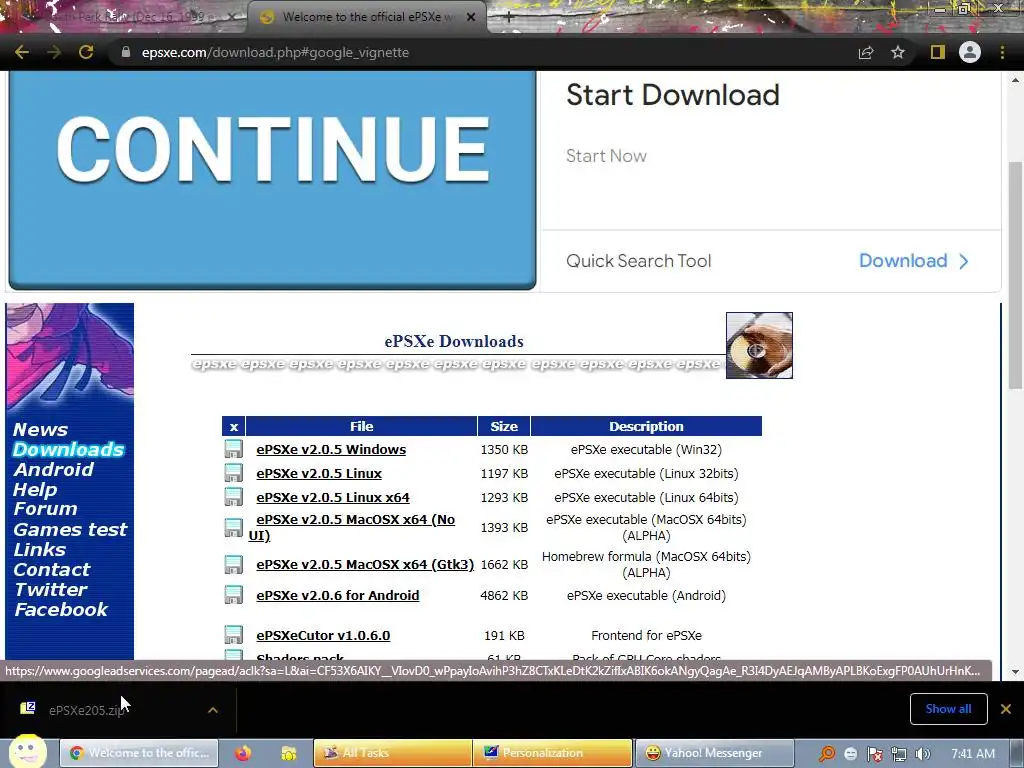Click the ePSXe v2.0.6 for Android link

coord(338,596)
